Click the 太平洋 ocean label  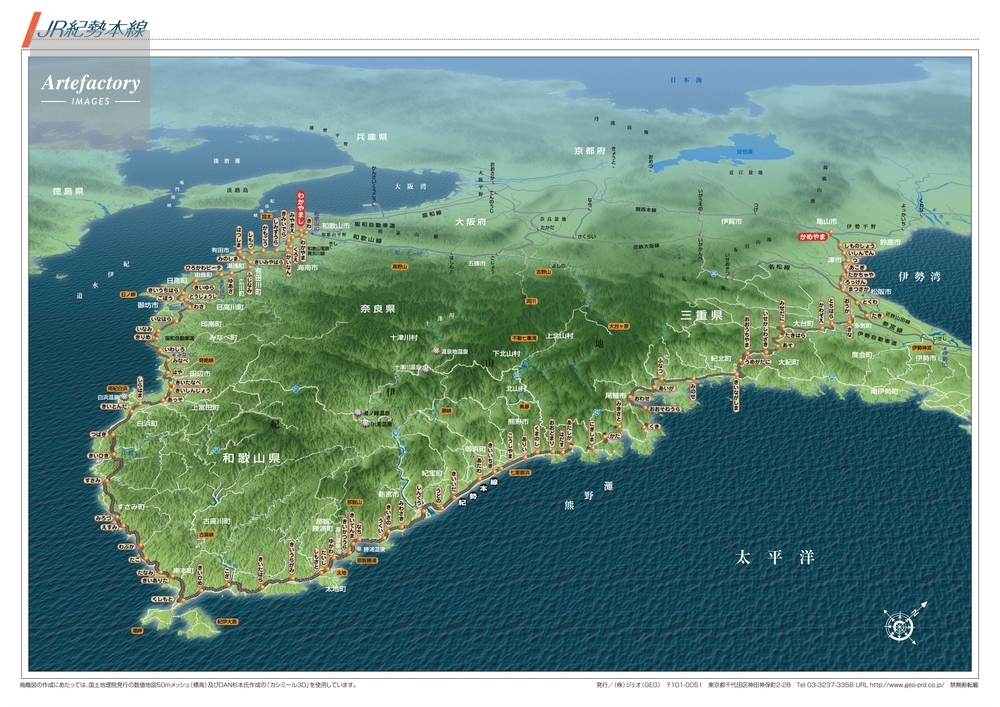click(x=773, y=556)
